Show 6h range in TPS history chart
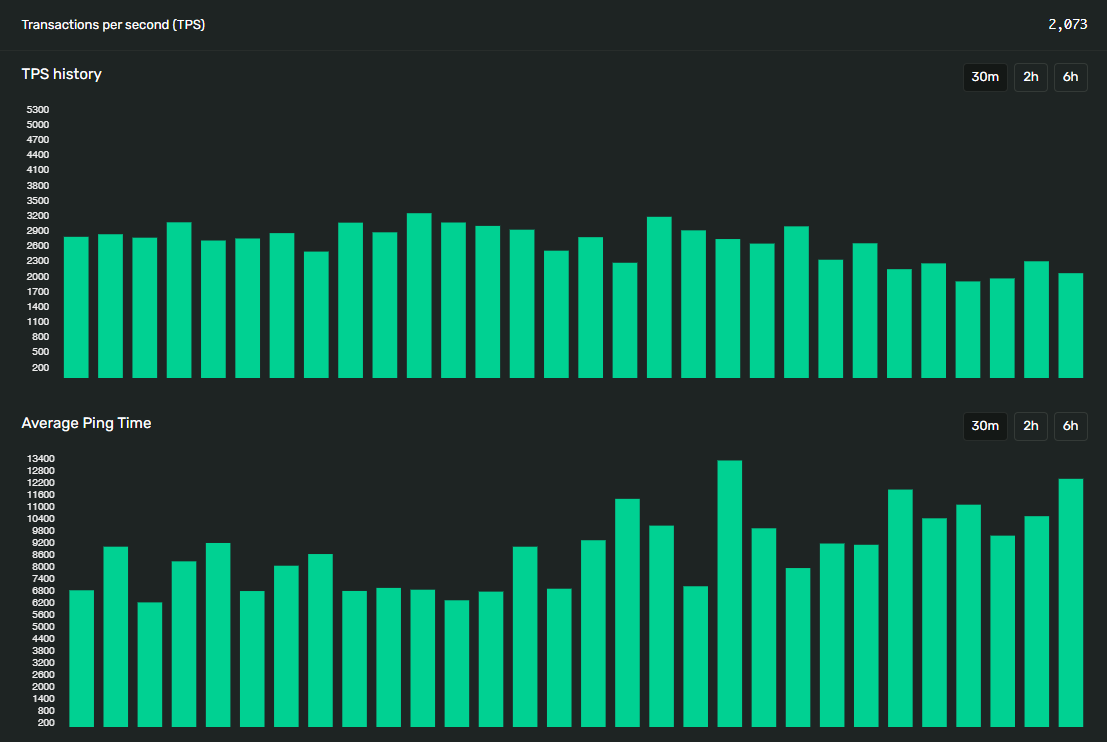1107x742 pixels. pos(1070,77)
